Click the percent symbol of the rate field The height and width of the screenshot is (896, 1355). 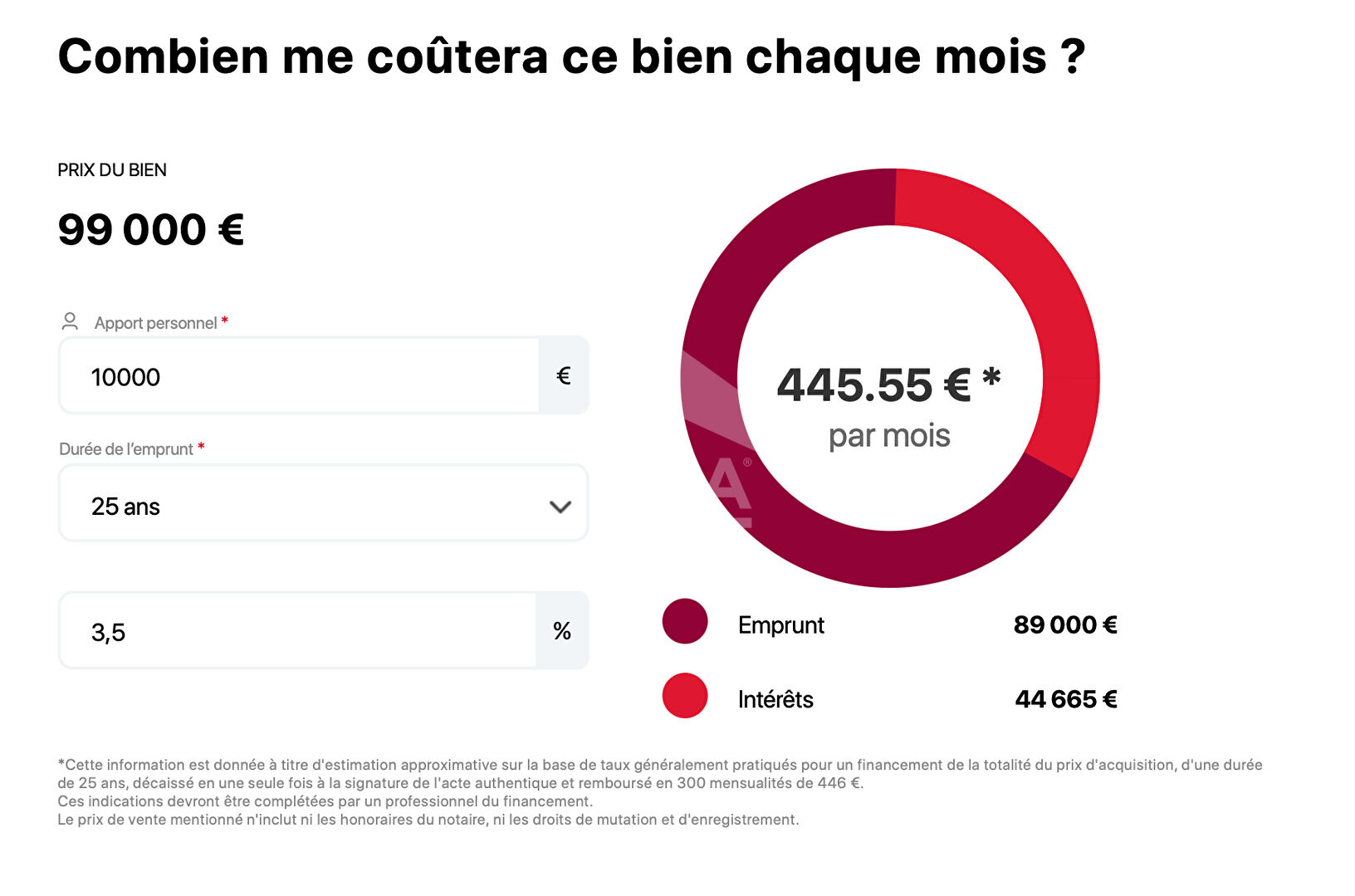click(x=562, y=631)
